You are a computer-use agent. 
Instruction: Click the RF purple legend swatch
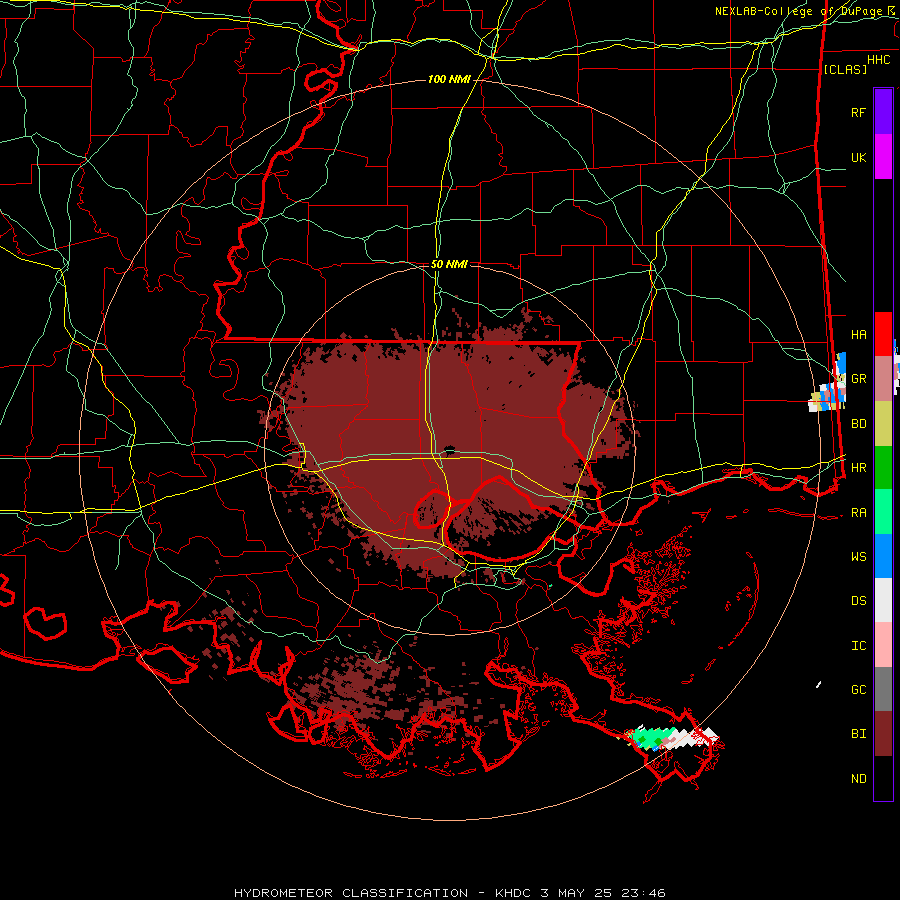(x=883, y=112)
